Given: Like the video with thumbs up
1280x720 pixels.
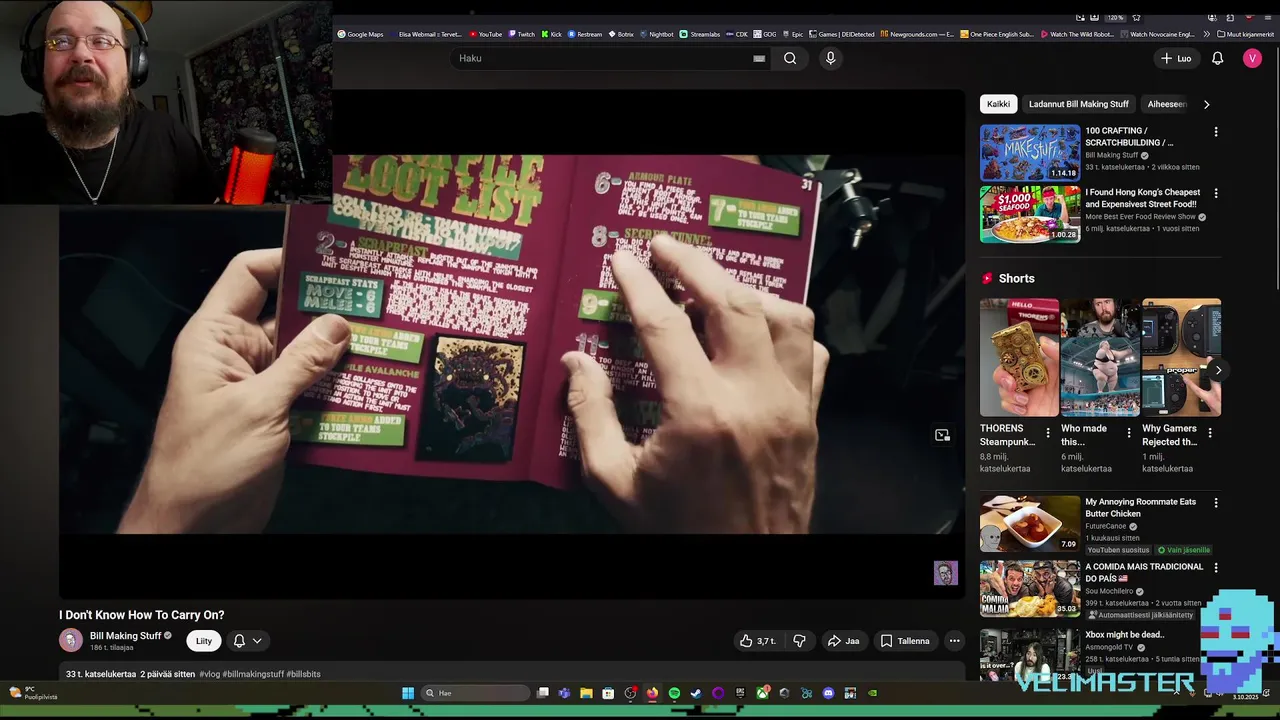Looking at the screenshot, I should (x=757, y=641).
